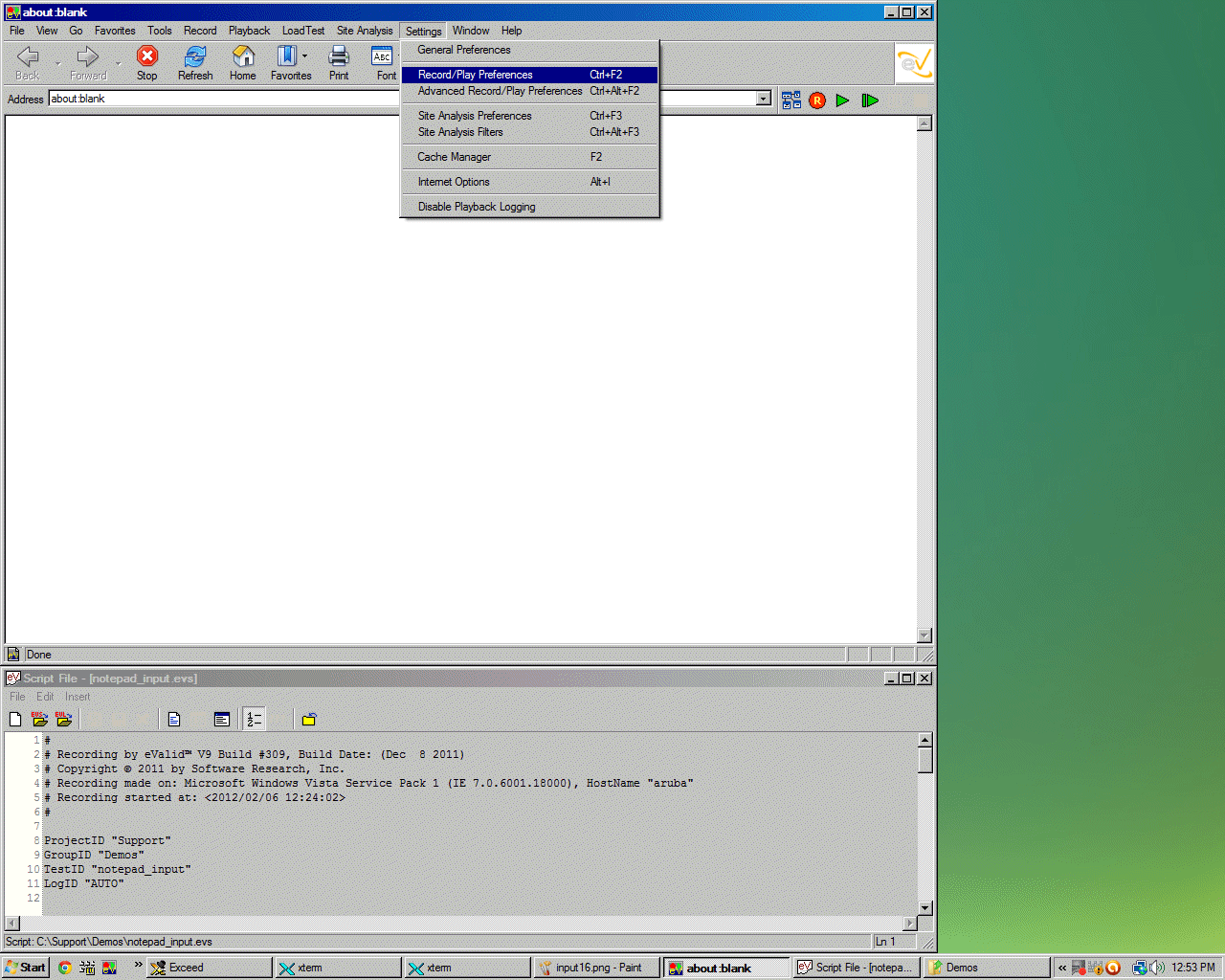This screenshot has height=980, width=1225.
Task: Click the eValid logo in the toolbar corner
Action: click(x=915, y=64)
